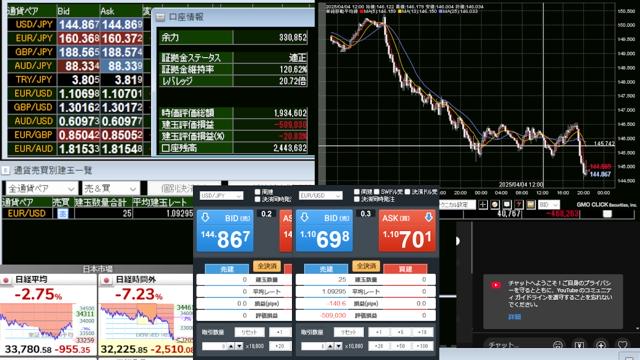Click the gold chart icon in chart toolbar
Viewport: 640px width, 360px height.
tap(531, 204)
